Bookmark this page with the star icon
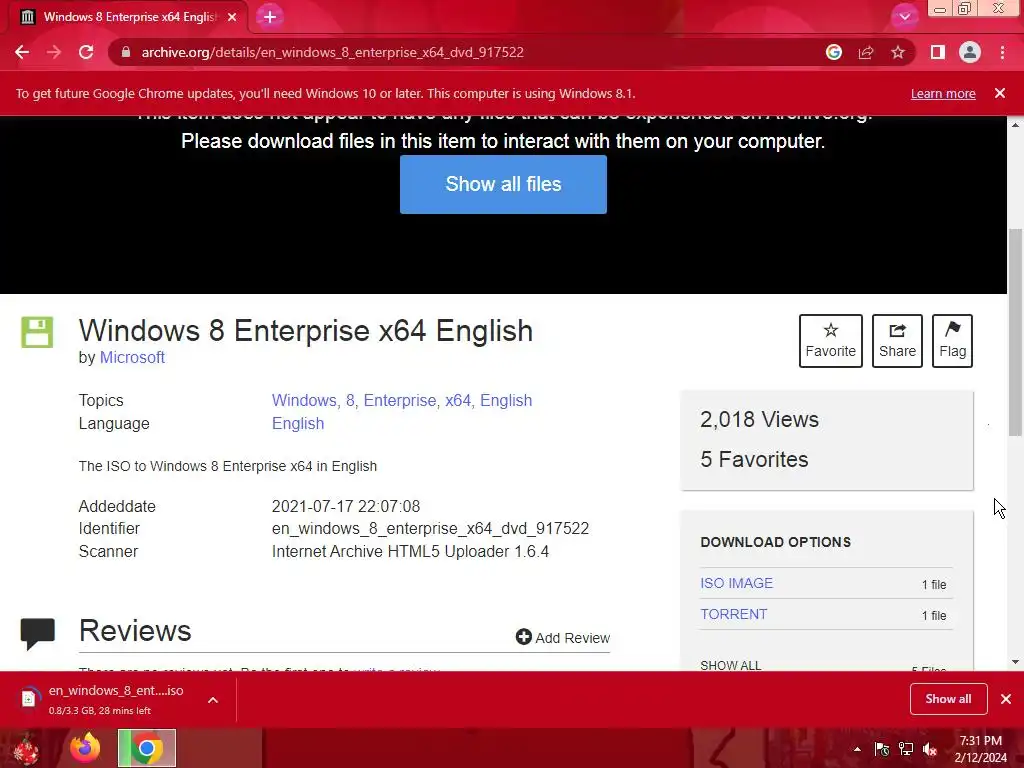 pyautogui.click(x=898, y=52)
